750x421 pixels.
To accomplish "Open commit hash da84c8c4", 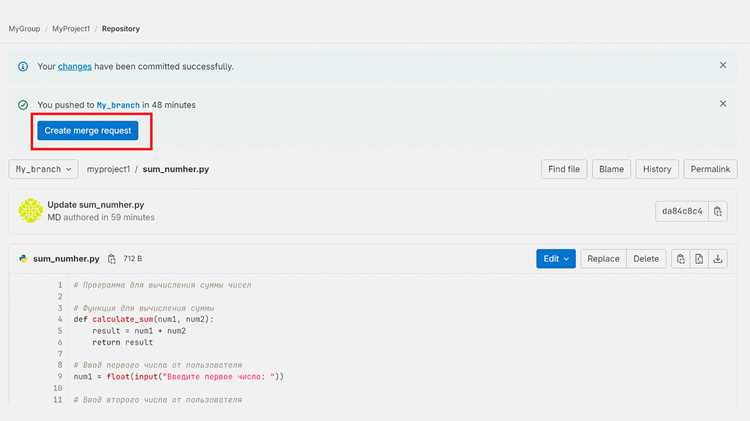I will [682, 211].
